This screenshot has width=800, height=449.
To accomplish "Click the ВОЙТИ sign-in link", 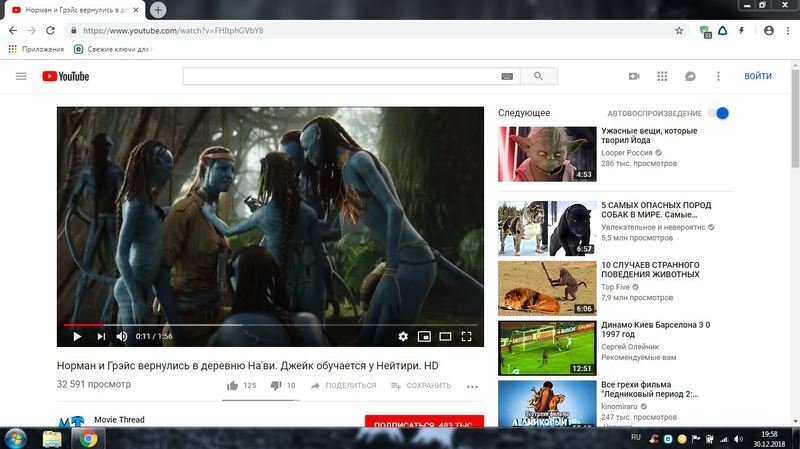I will pos(758,76).
